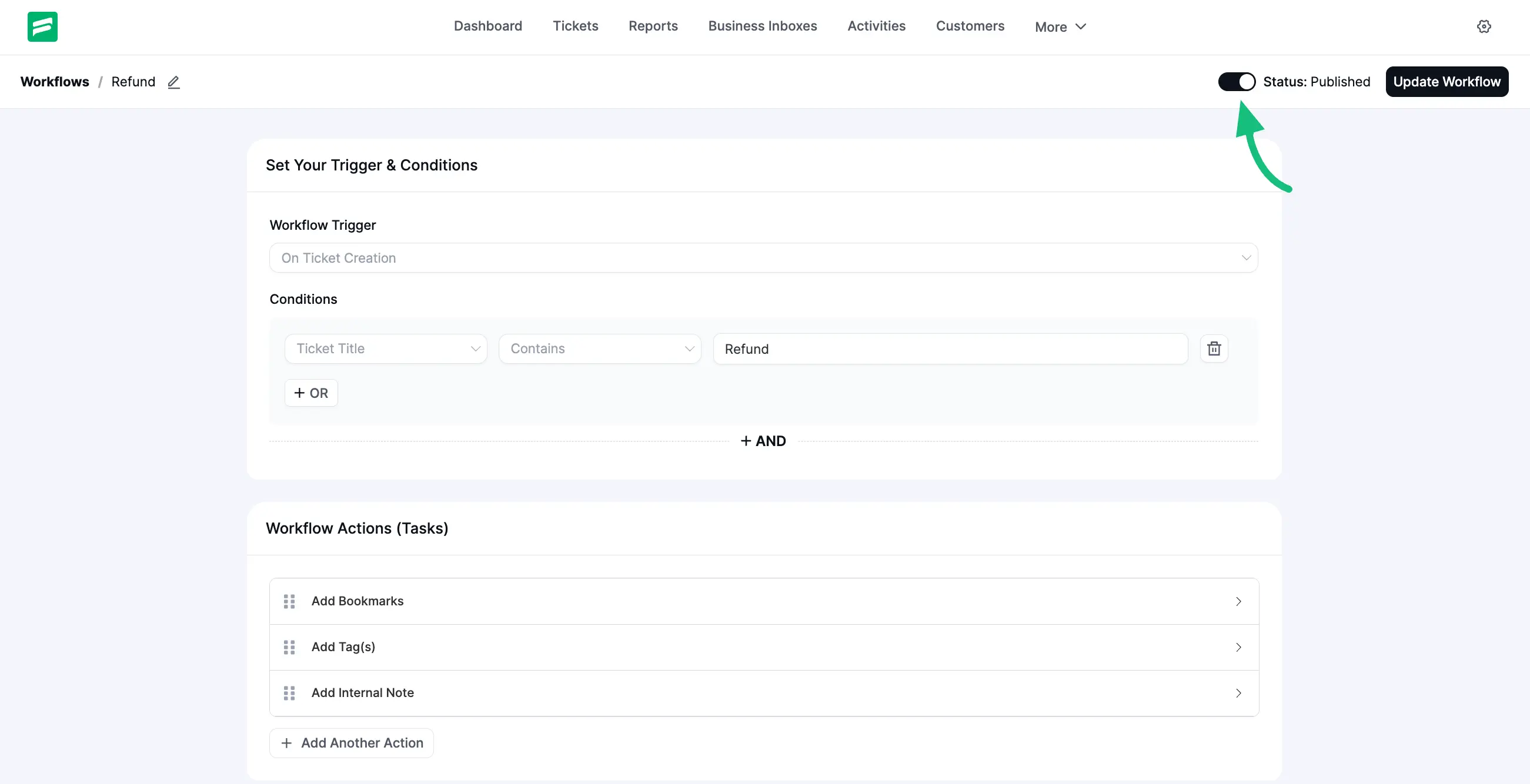Click the drag handle beside Add Tag(s)

pyautogui.click(x=289, y=647)
